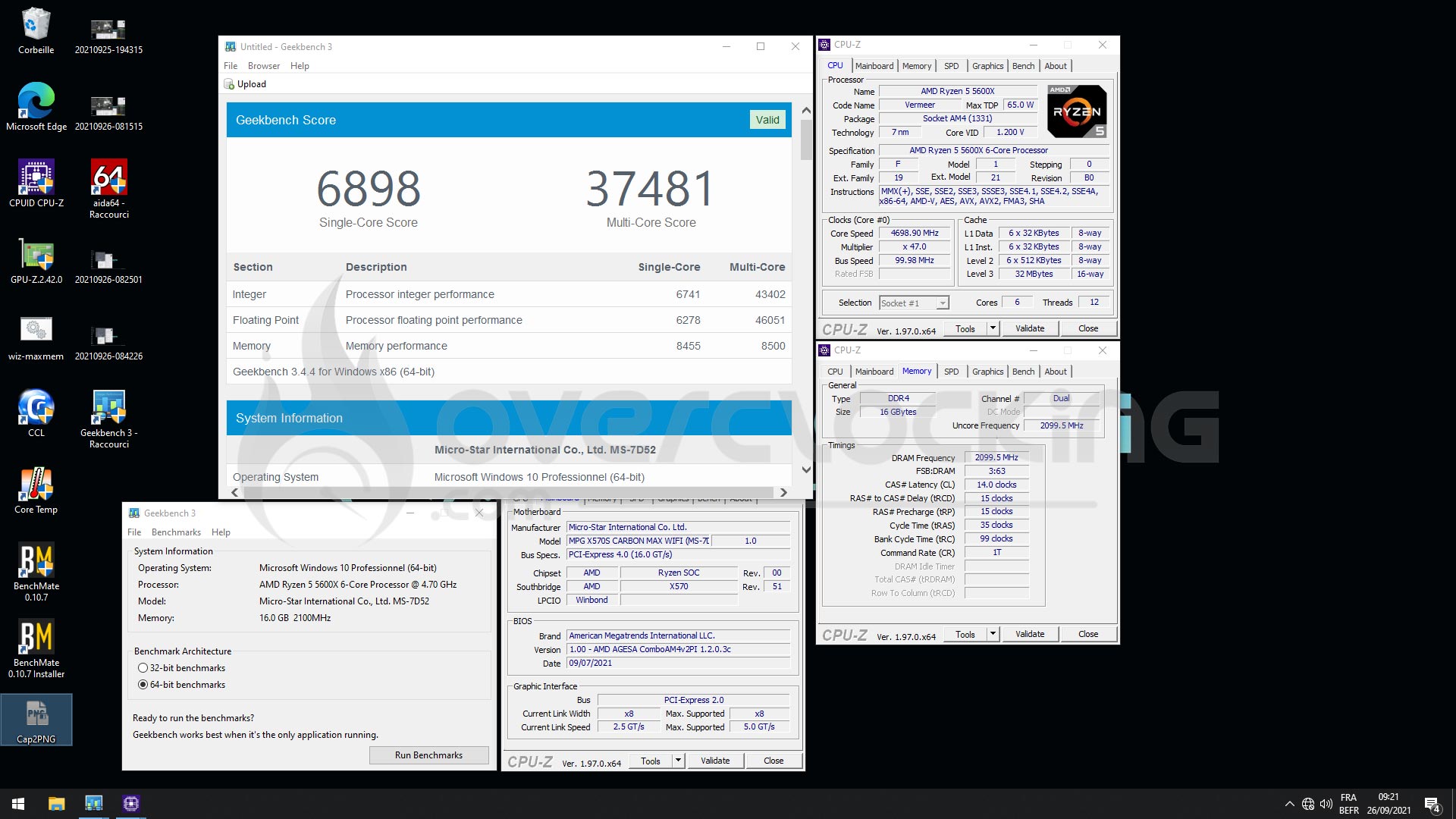This screenshot has width=1456, height=819.
Task: Open wiz-maxmem desktop icon
Action: (x=36, y=337)
